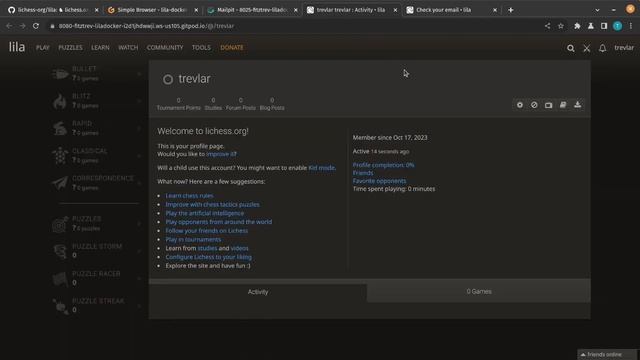Open Favorite opponents link
Viewport: 640px width, 360px height.
click(379, 181)
